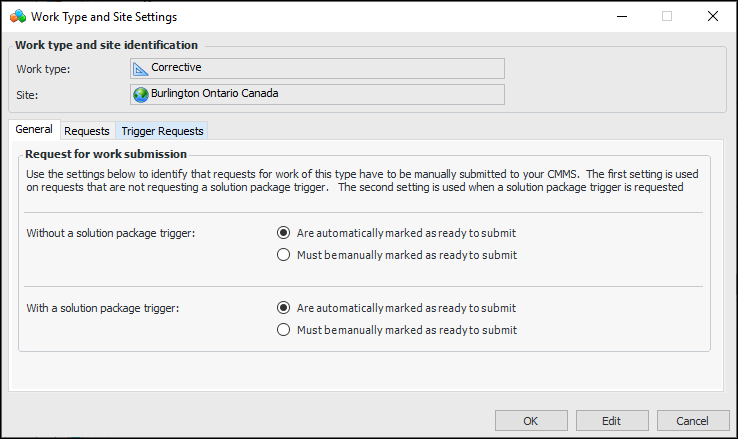
Task: Click the application icon in the title bar
Action: pyautogui.click(x=17, y=17)
